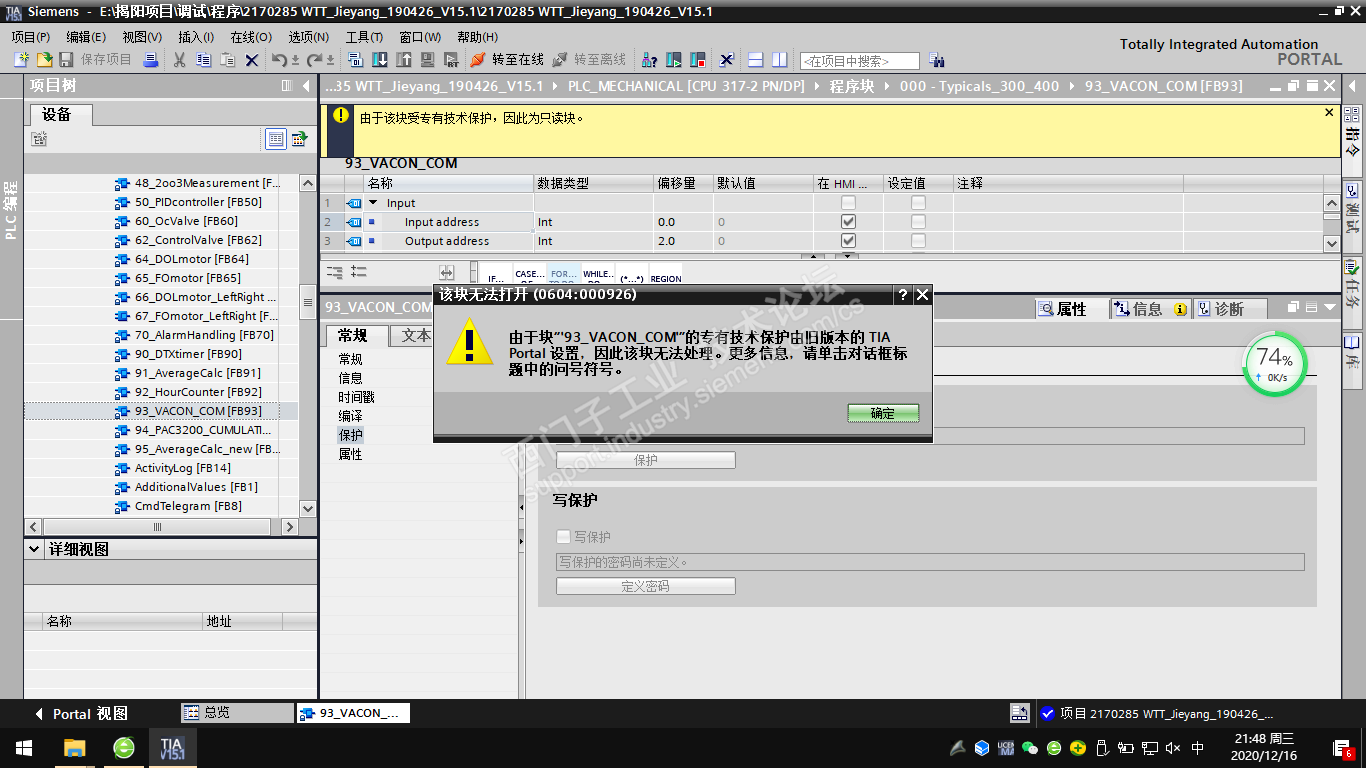Collapse the project tree panel arrow
This screenshot has height=768, width=1366.
(306, 86)
